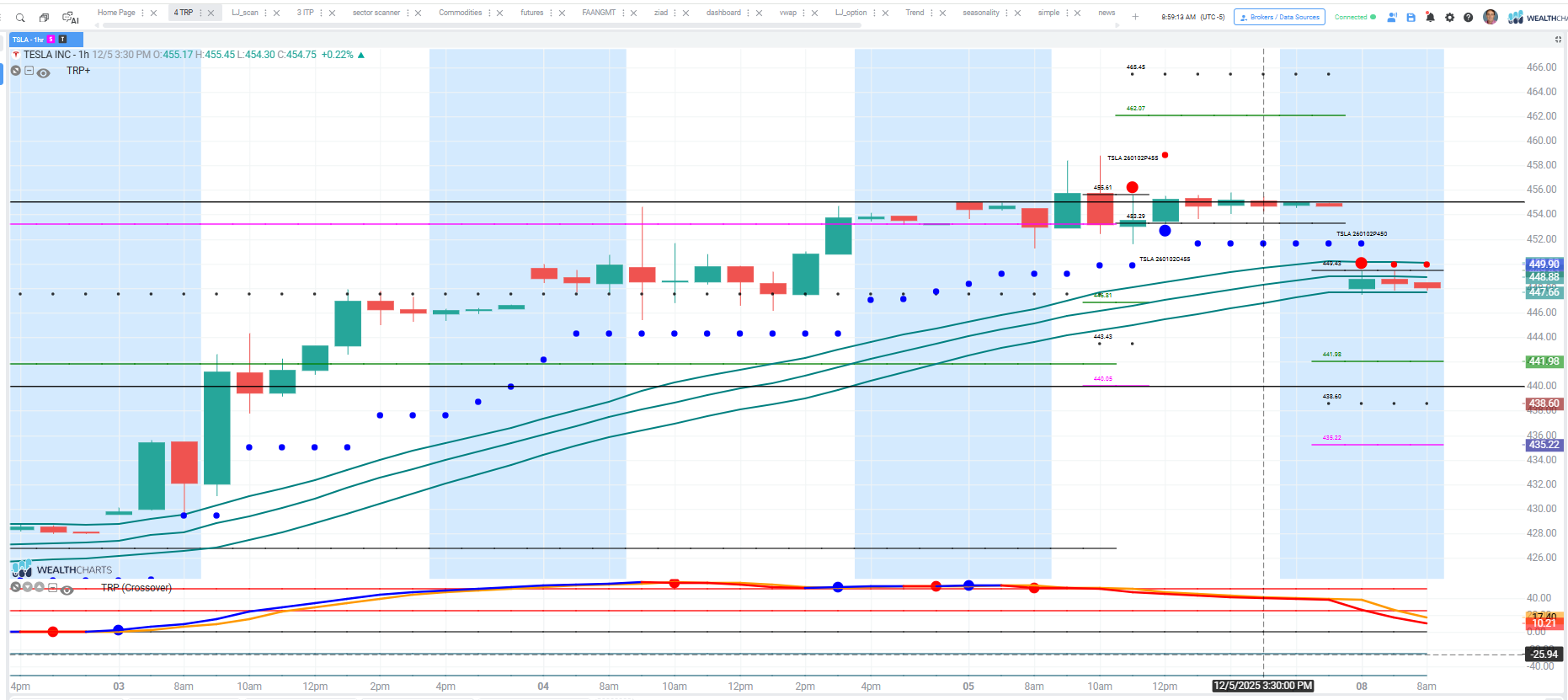The height and width of the screenshot is (700, 1568).
Task: Click the TSLA - 1hr chart title label
Action: pos(28,40)
